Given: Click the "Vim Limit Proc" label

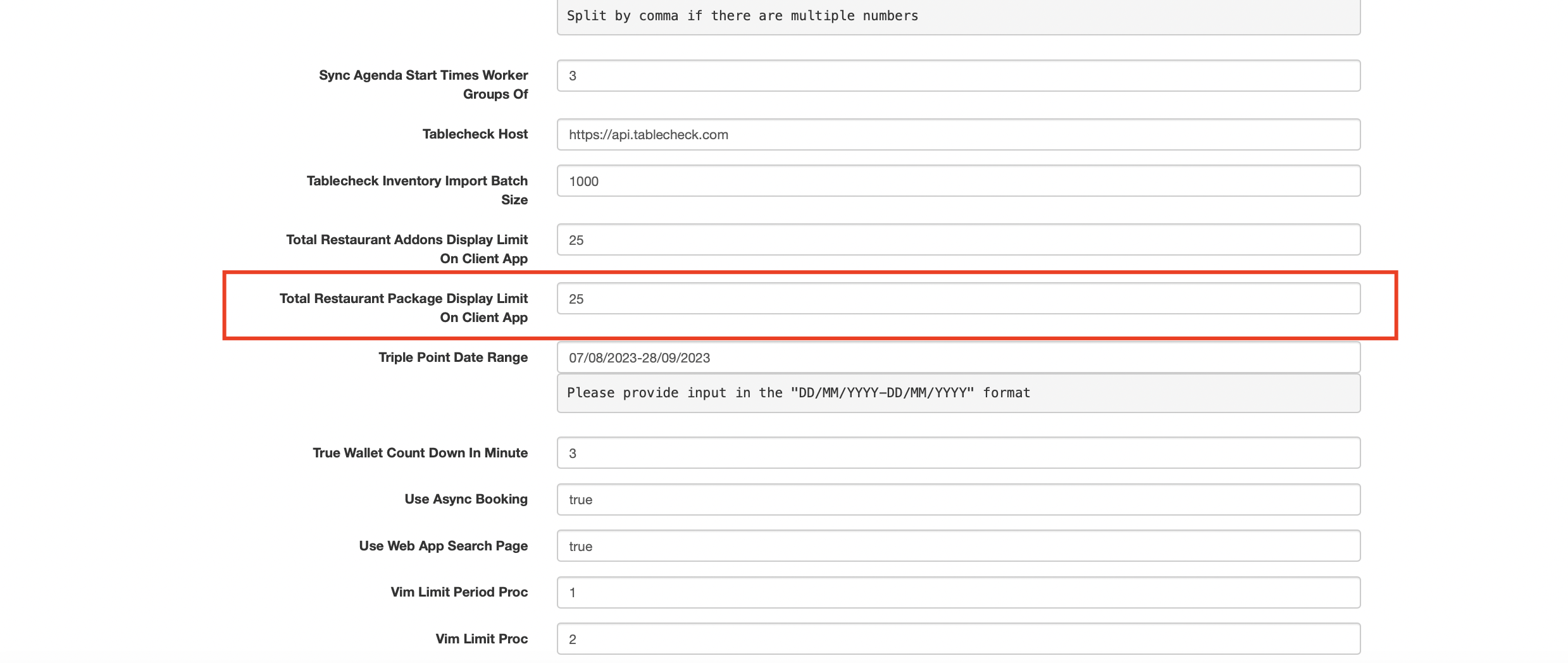Looking at the screenshot, I should tap(481, 639).
